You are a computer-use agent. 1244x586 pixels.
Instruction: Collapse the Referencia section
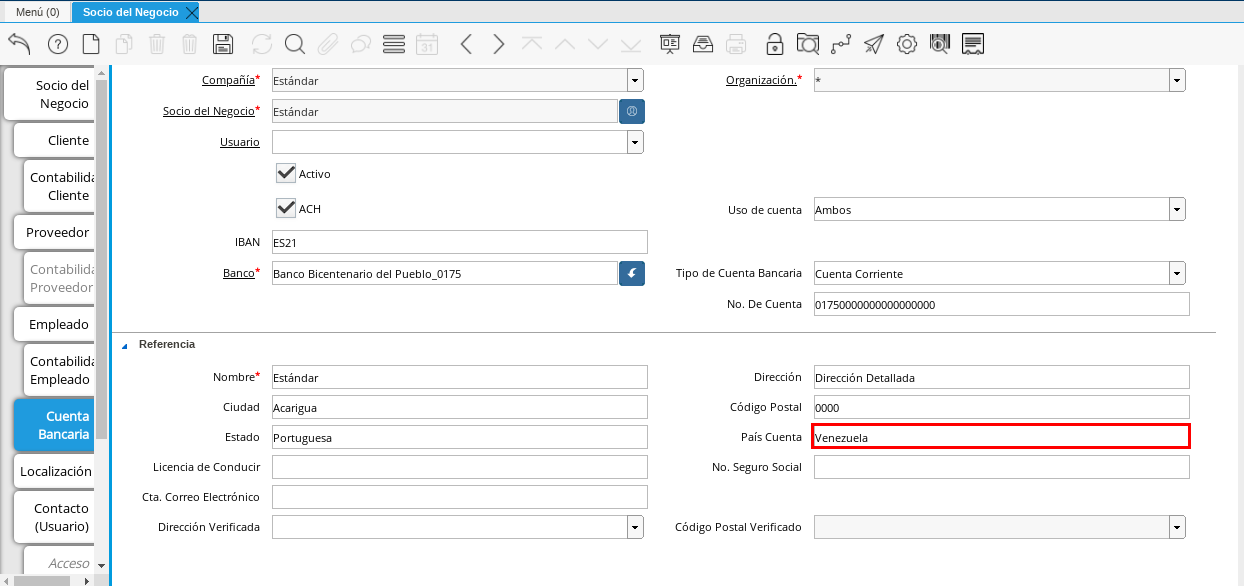point(125,345)
